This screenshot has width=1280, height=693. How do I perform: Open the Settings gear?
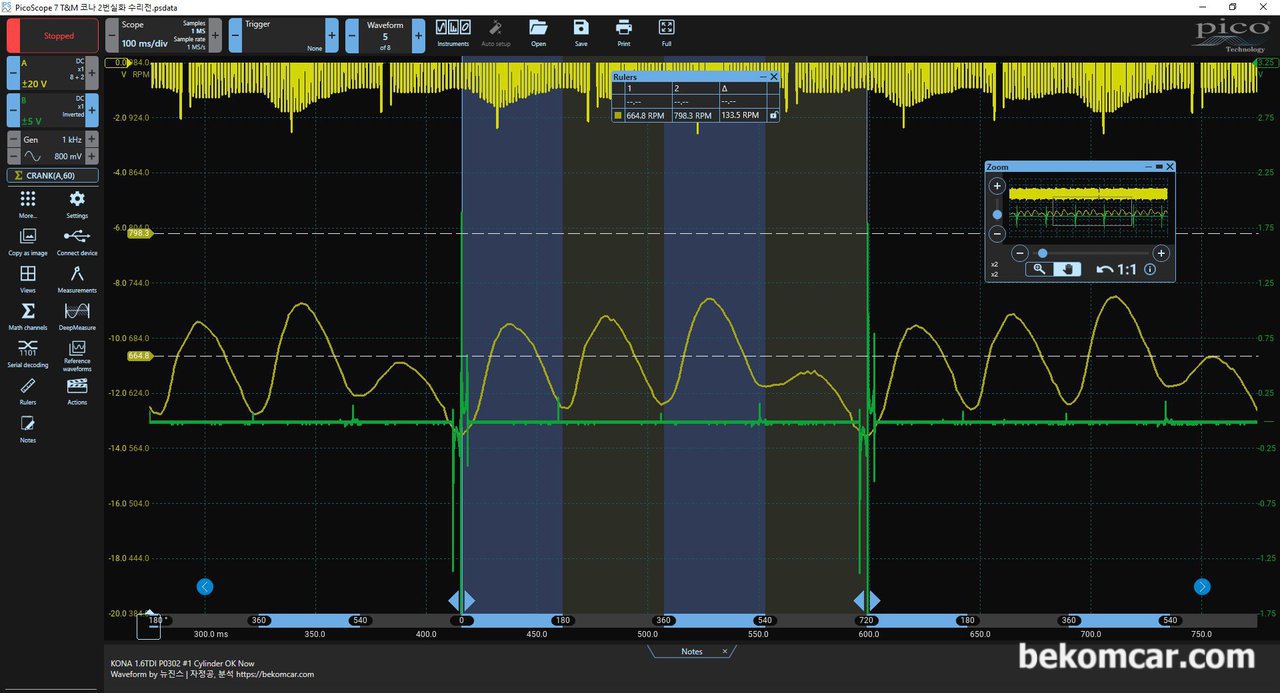[x=77, y=204]
